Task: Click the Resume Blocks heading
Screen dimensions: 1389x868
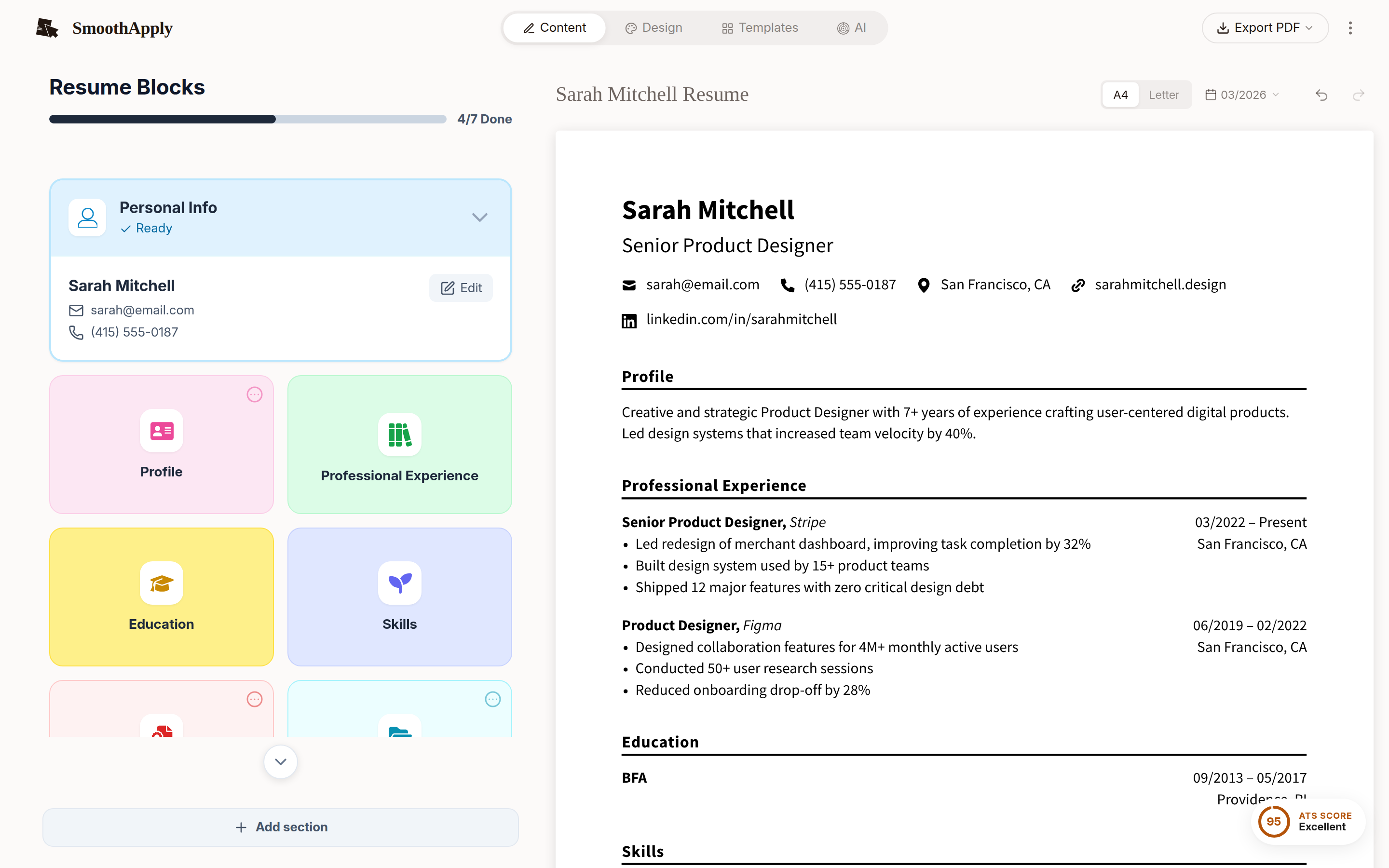Action: (x=127, y=87)
